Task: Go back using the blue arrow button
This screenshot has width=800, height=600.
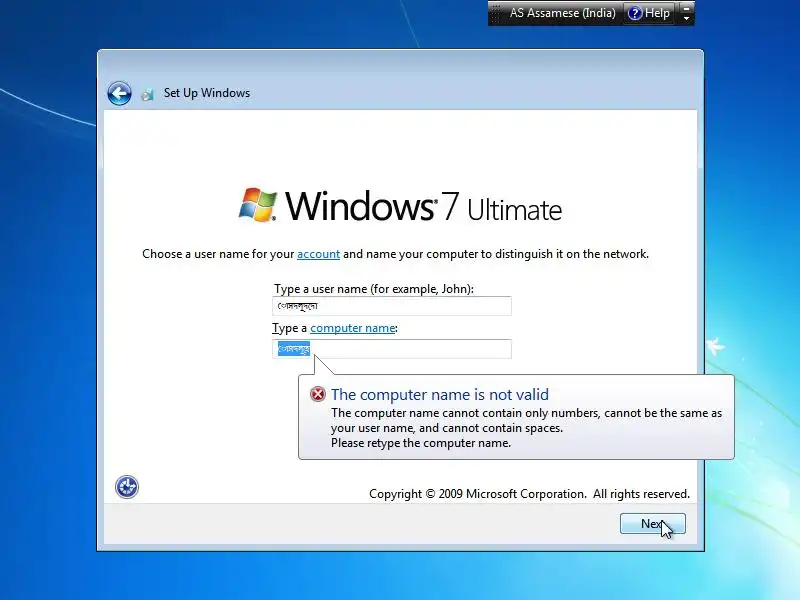Action: [119, 93]
